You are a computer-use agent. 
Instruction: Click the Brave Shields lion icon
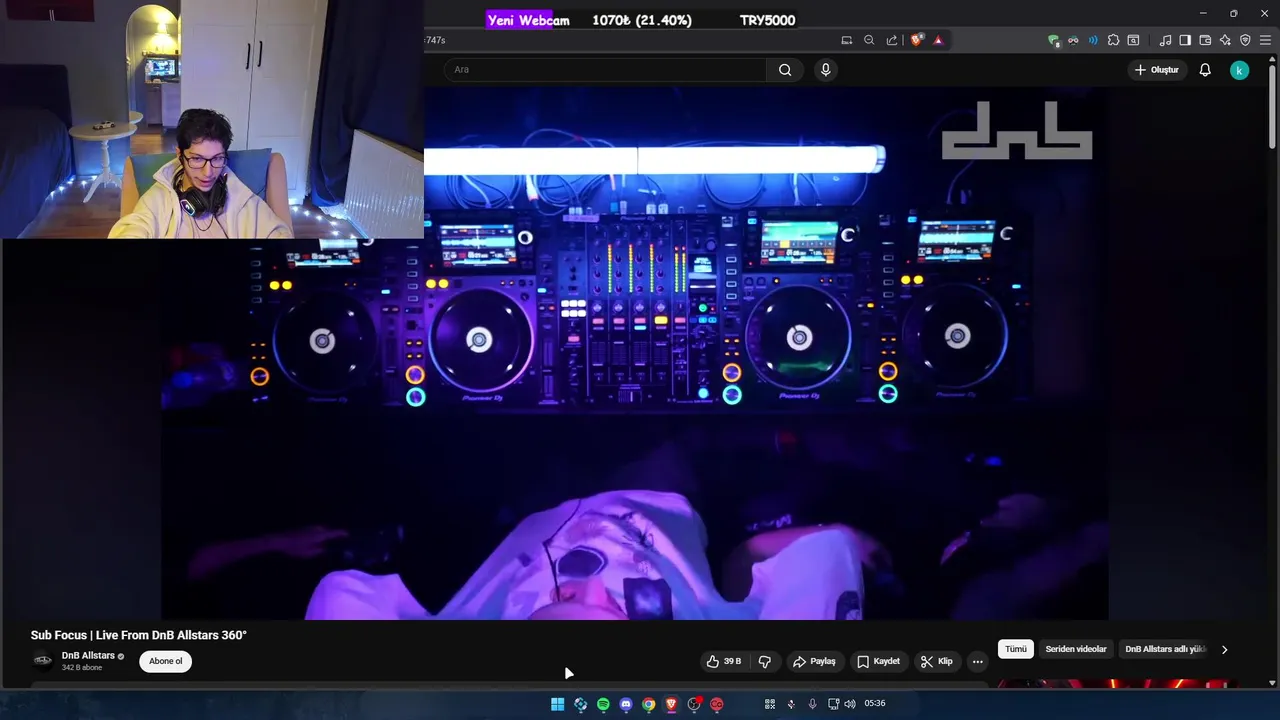pos(917,40)
